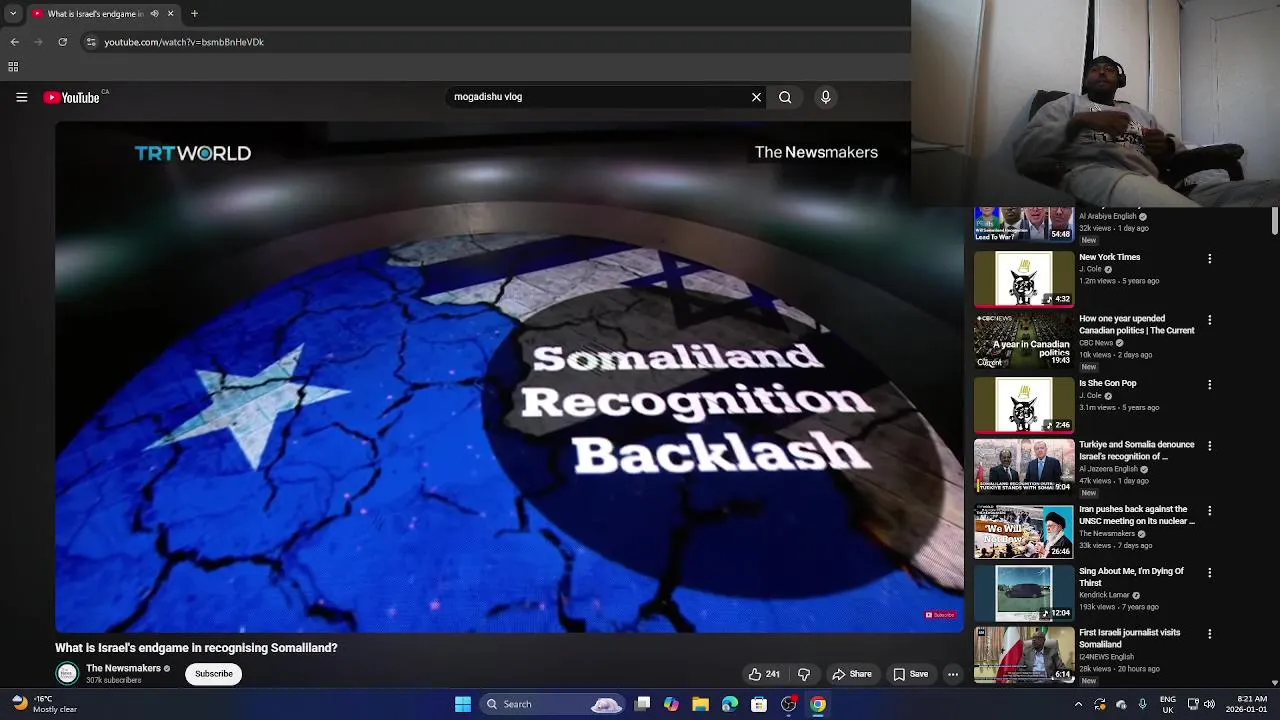The height and width of the screenshot is (720, 1280).
Task: Open The Newsmakers channel avatar
Action: point(67,674)
